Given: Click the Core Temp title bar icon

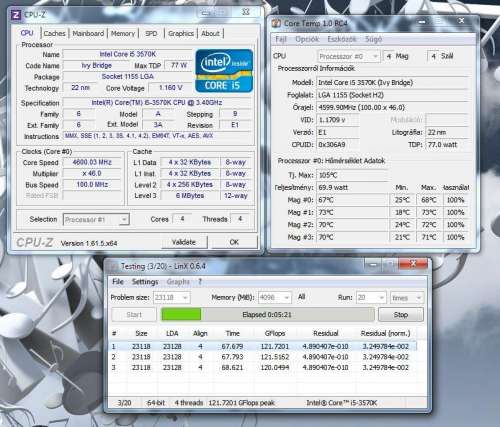Looking at the screenshot, I should pos(276,23).
